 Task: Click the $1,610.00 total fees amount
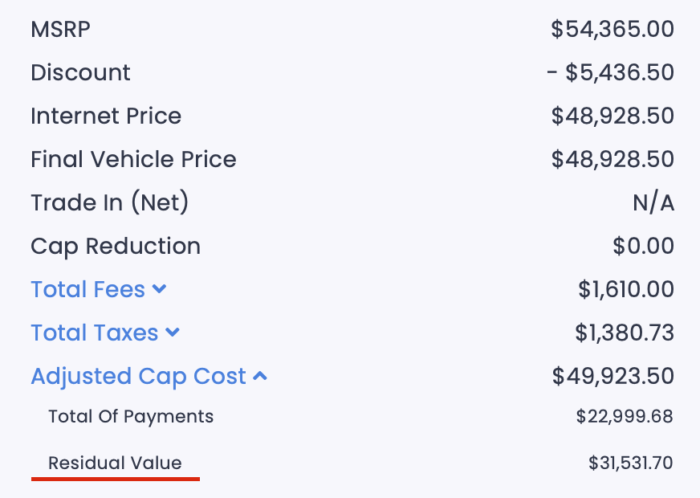pos(626,290)
